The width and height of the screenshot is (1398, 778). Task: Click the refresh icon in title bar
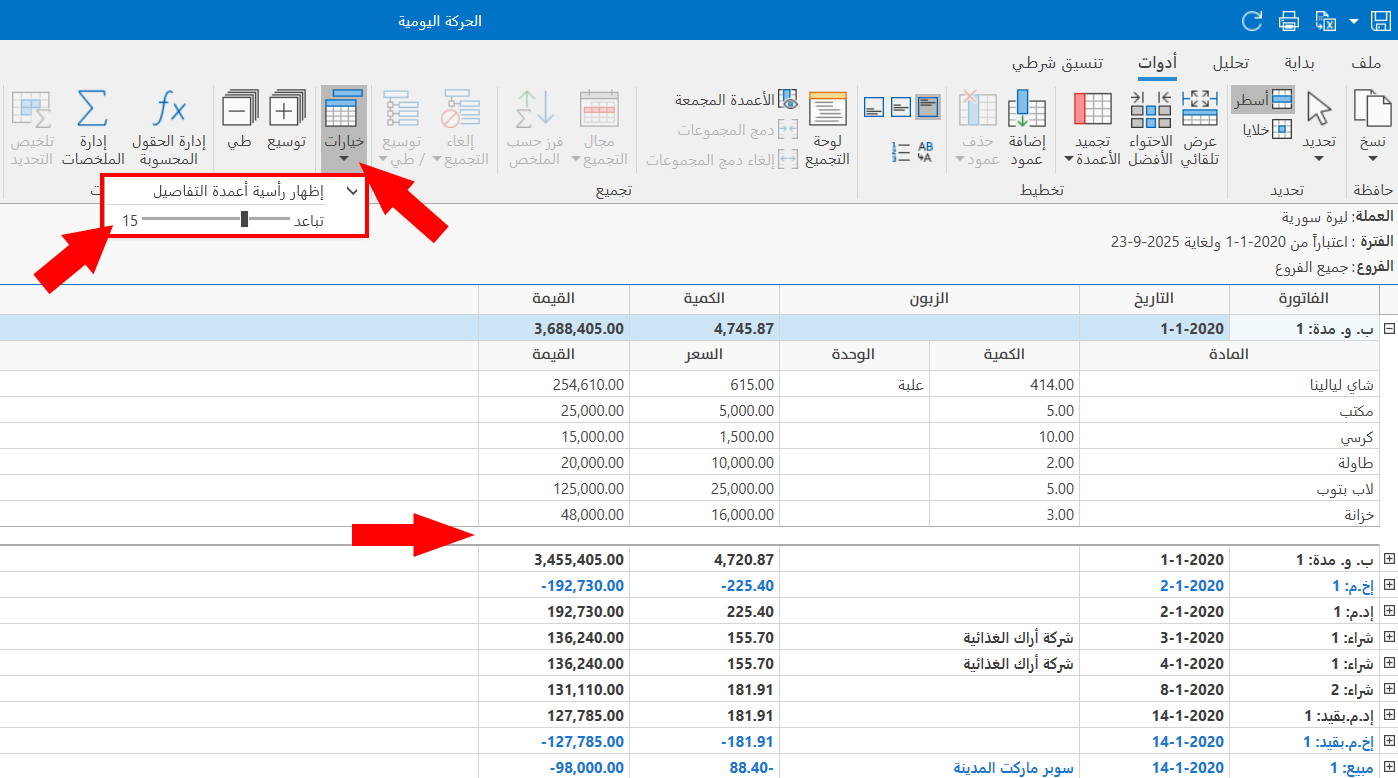(x=1252, y=21)
